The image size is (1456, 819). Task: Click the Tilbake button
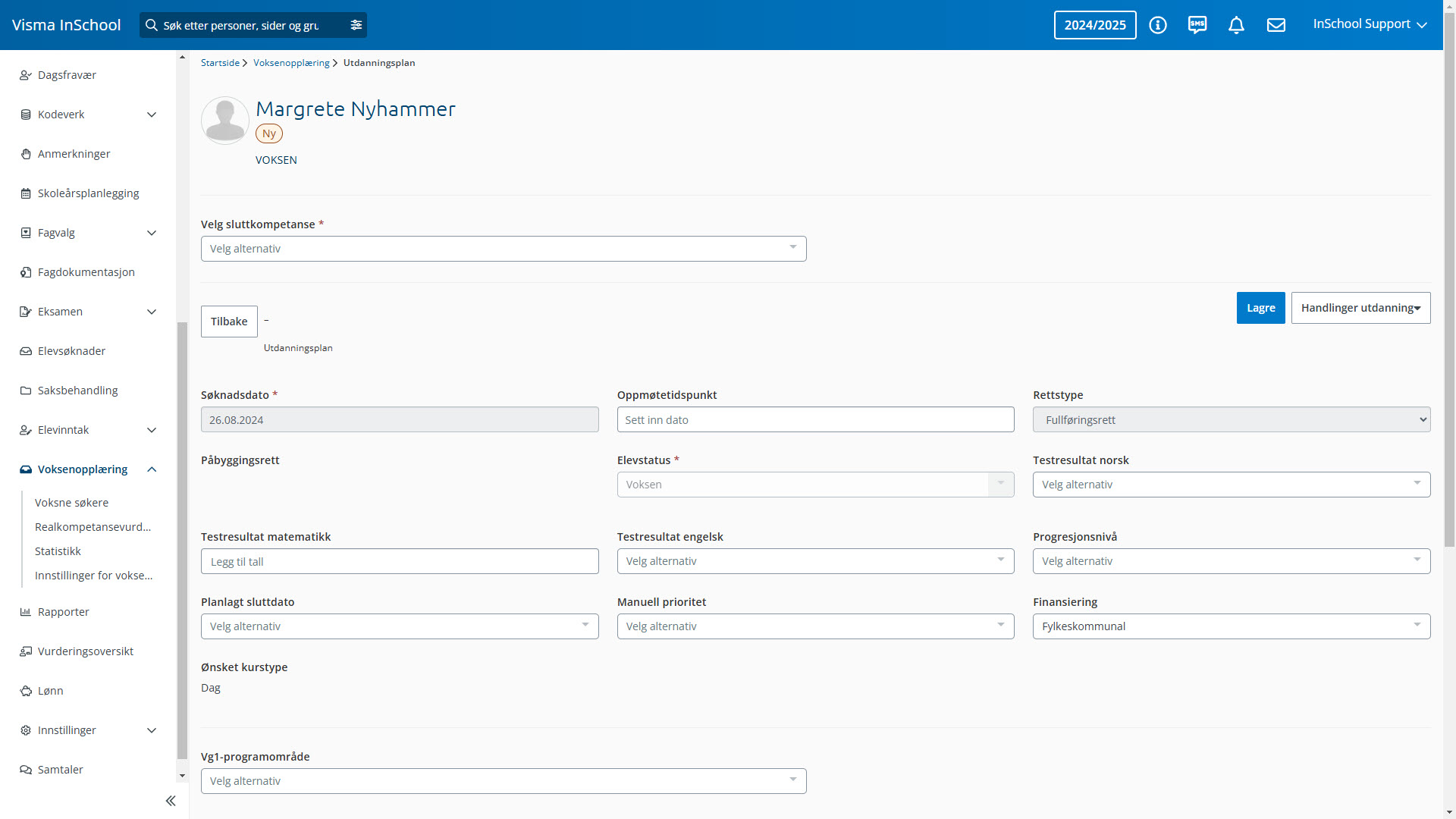pyautogui.click(x=229, y=322)
